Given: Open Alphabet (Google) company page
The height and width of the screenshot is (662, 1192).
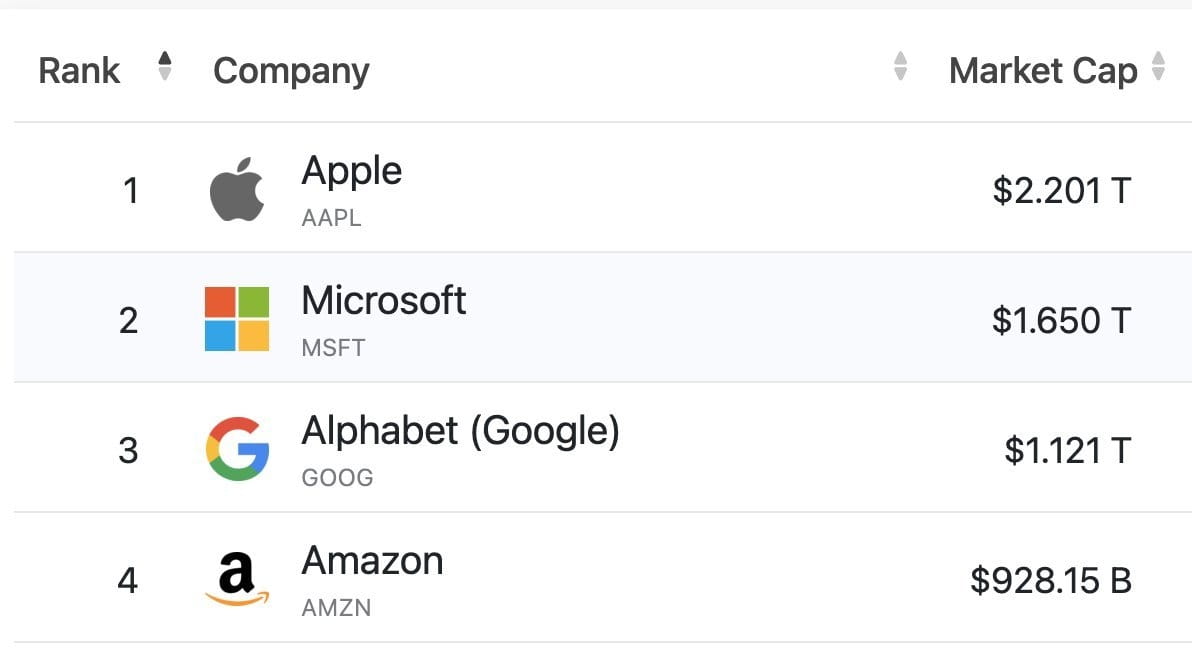Looking at the screenshot, I should (460, 431).
